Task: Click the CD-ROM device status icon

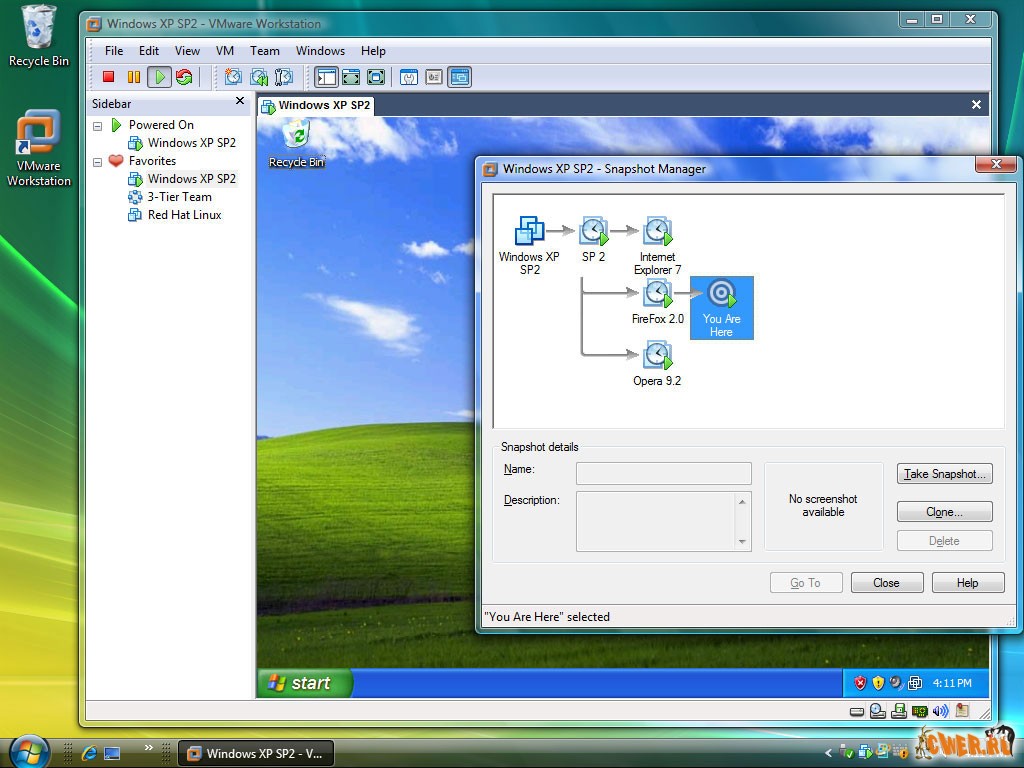Action: coord(877,711)
